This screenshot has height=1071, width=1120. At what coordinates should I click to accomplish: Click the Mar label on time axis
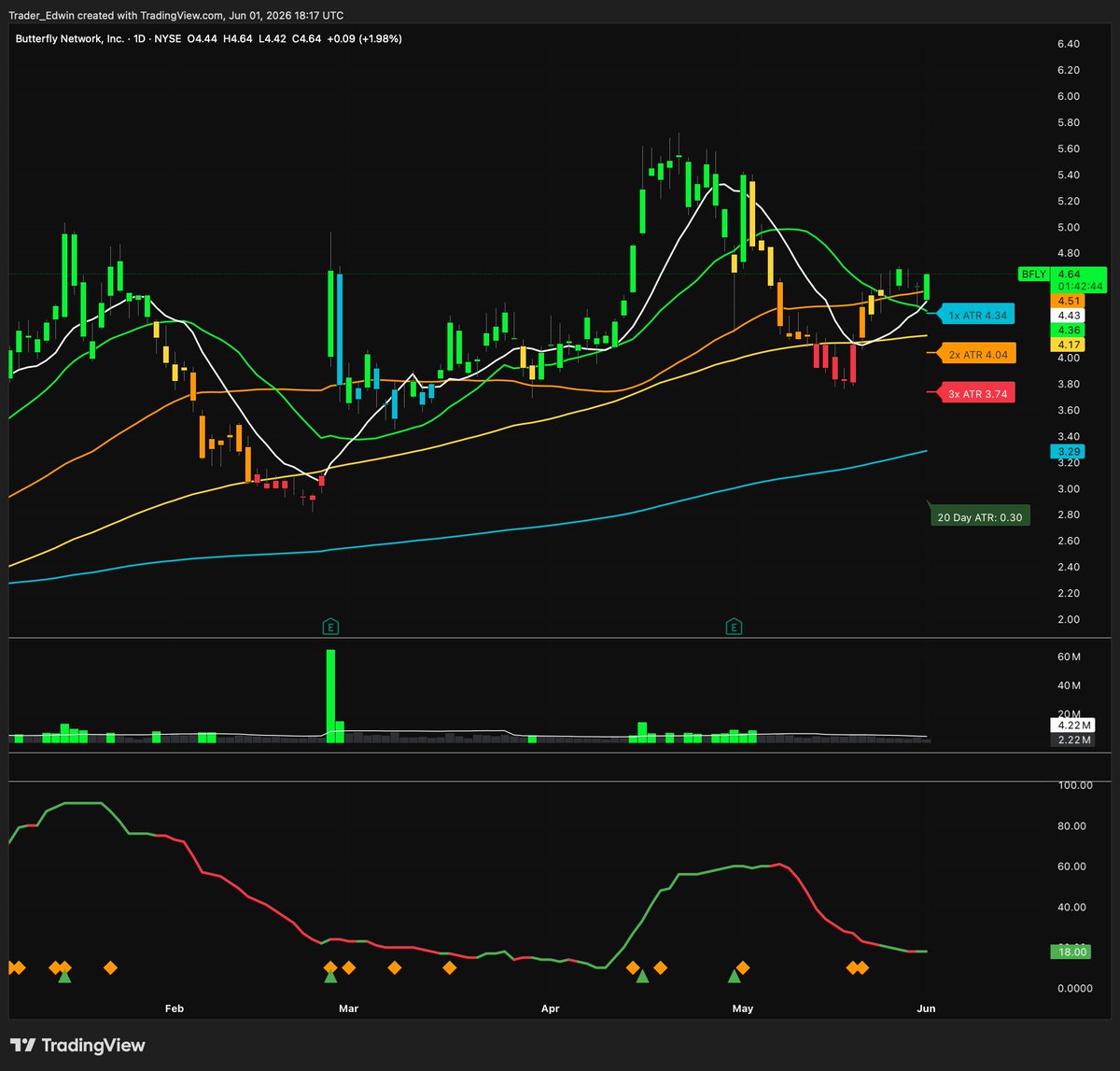tap(348, 1008)
